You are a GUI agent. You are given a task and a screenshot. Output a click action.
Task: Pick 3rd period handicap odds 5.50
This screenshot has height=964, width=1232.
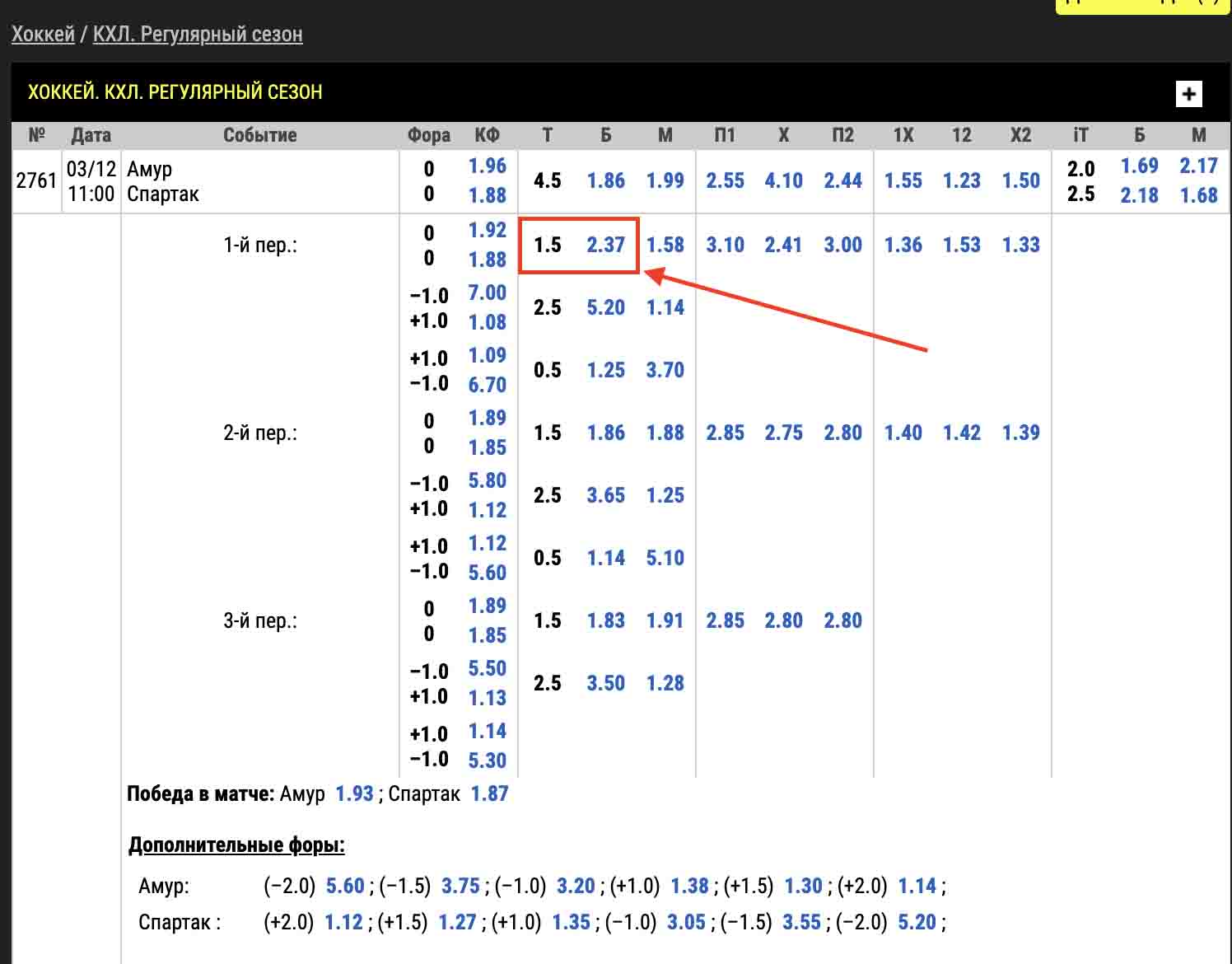coord(488,668)
